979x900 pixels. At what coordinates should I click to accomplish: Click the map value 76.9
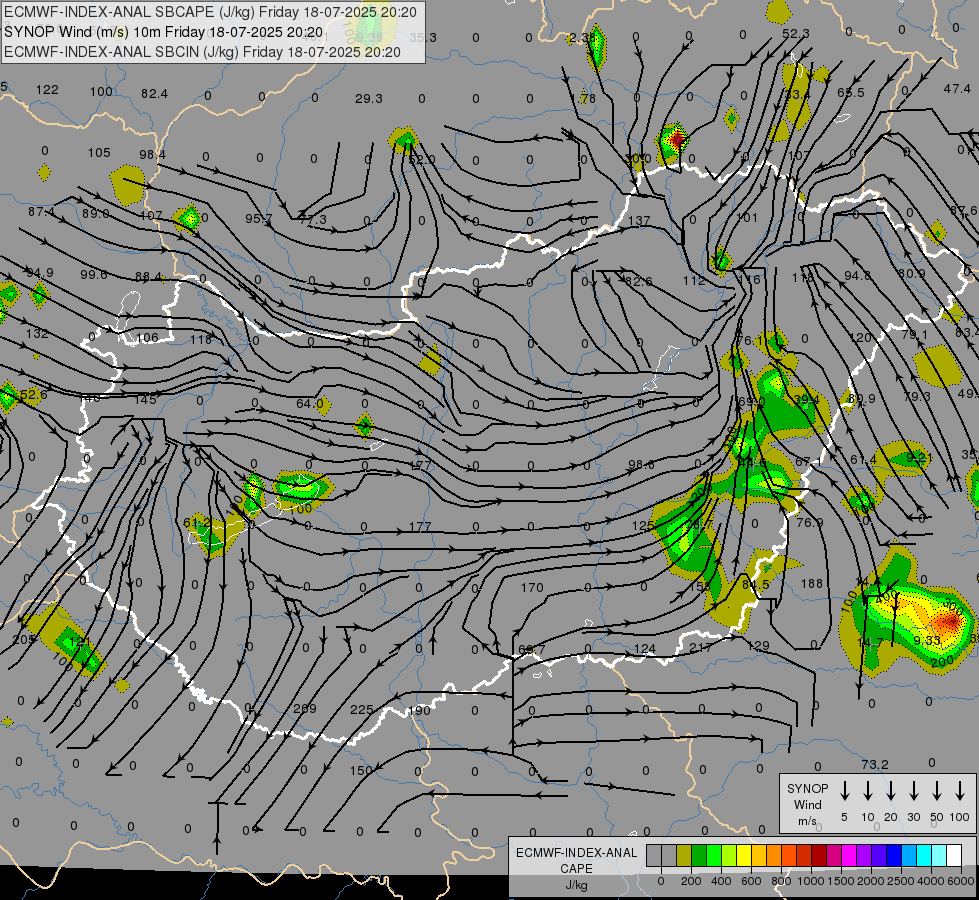[810, 522]
